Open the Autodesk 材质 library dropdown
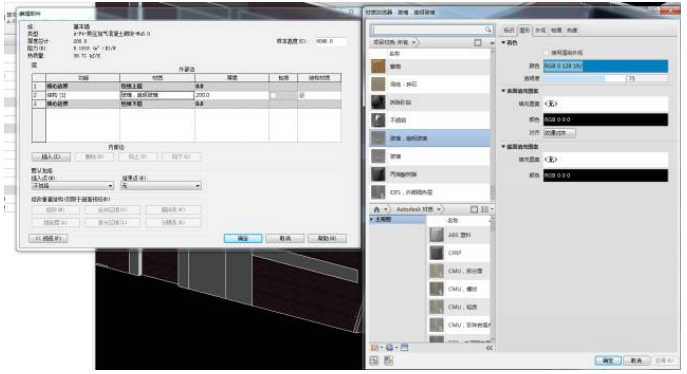Viewport: 687px width, 374px height. pyautogui.click(x=438, y=209)
